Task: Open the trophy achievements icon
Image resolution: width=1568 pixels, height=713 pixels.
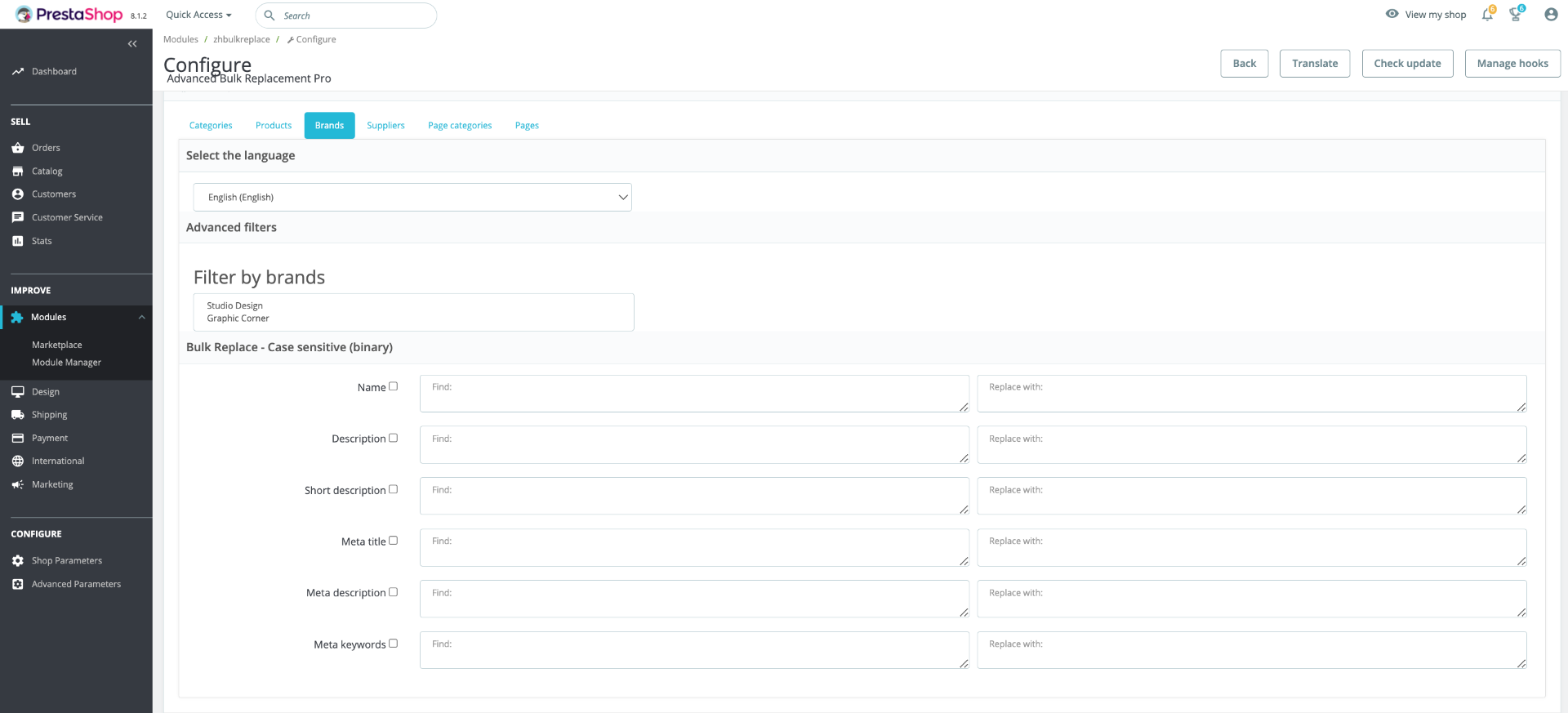Action: (1516, 15)
